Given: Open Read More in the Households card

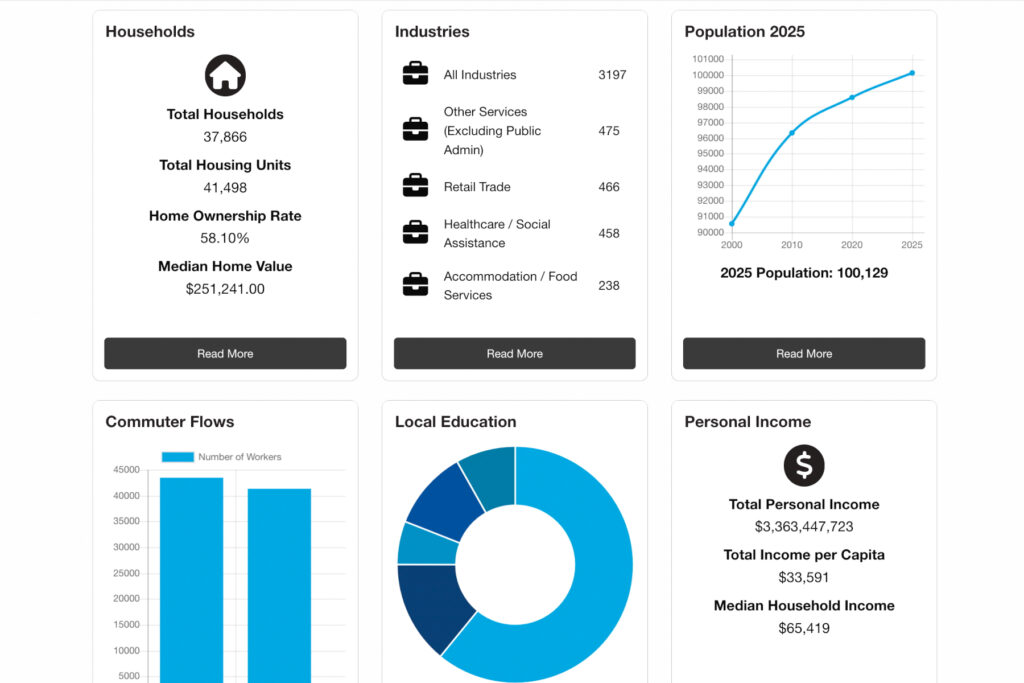Looking at the screenshot, I should 225,353.
